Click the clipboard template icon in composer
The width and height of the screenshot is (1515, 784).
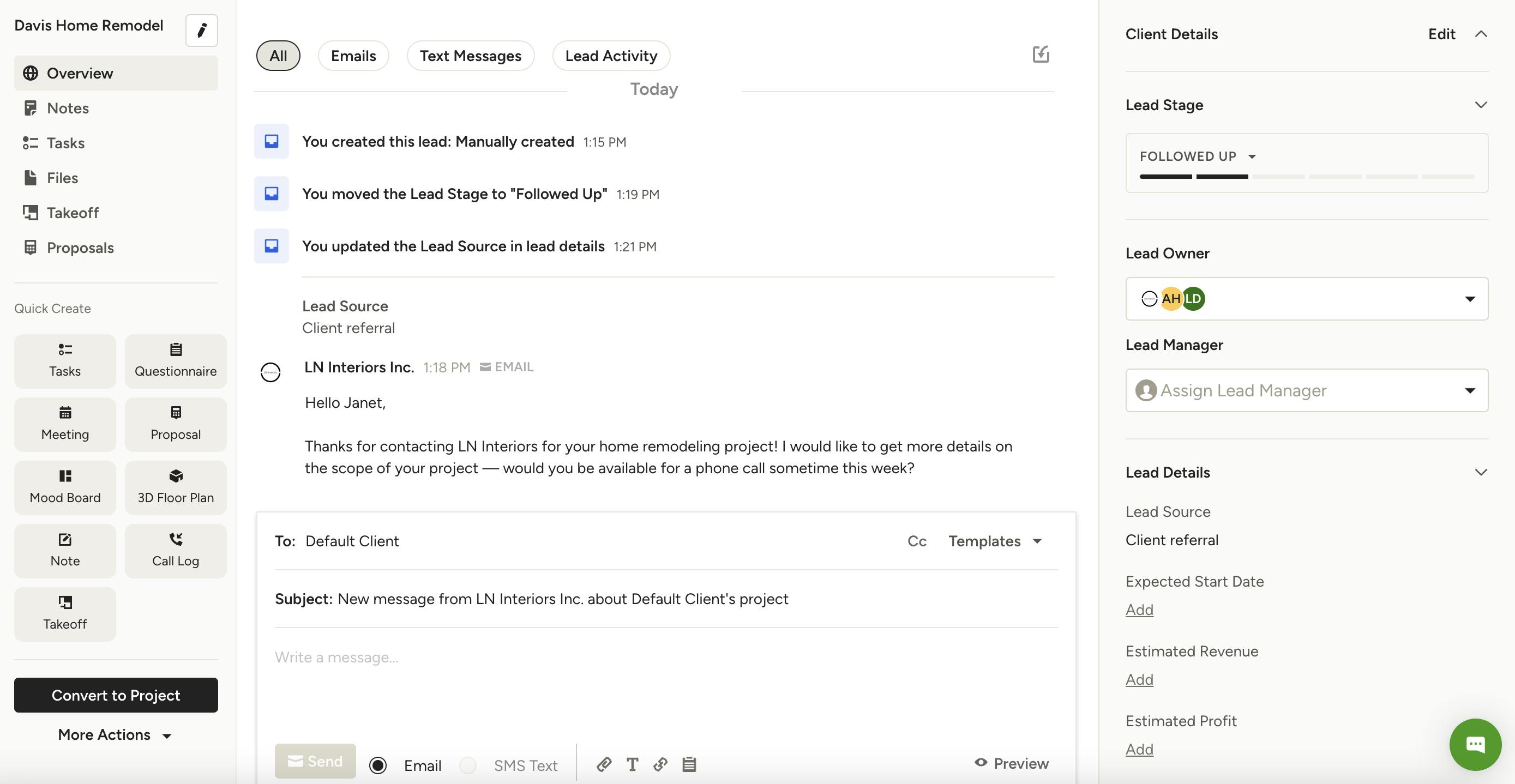pos(689,764)
